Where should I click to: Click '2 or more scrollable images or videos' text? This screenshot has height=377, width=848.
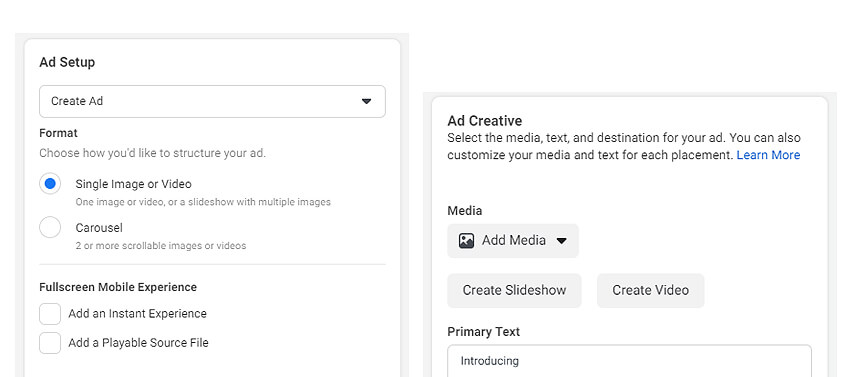coord(161,246)
